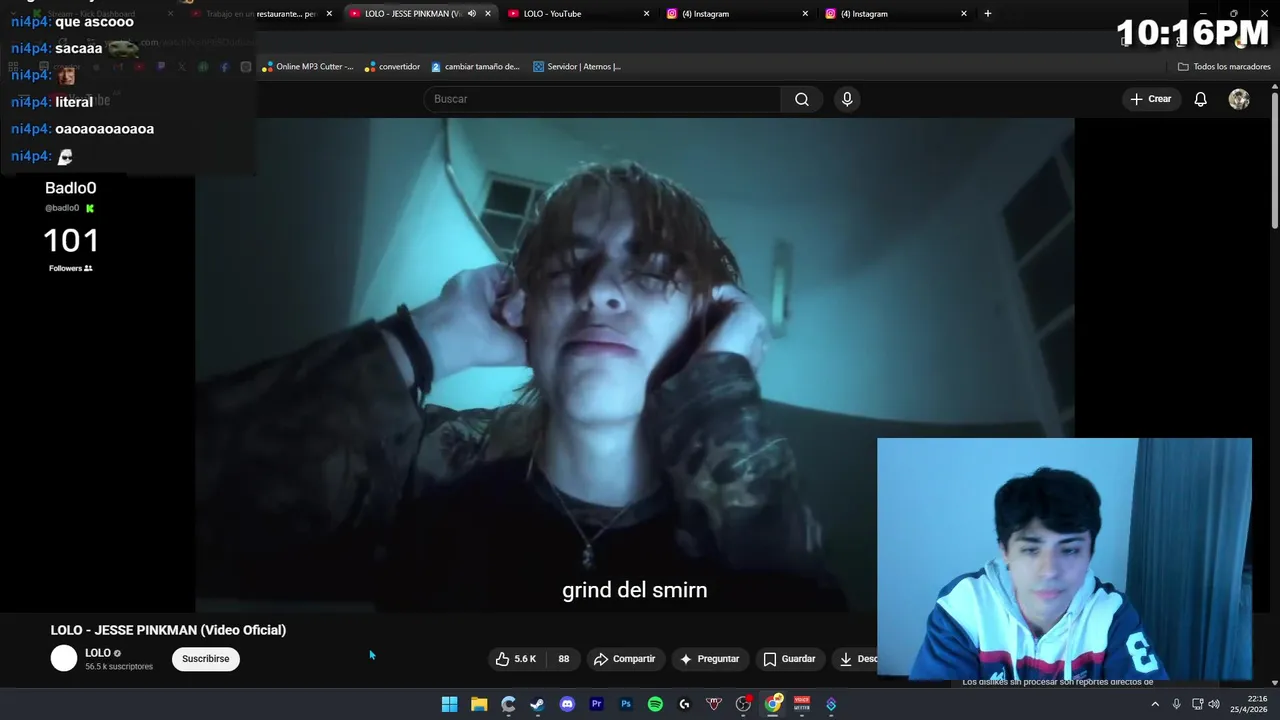The image size is (1280, 720).
Task: Open volume control in system tray
Action: 1214,704
